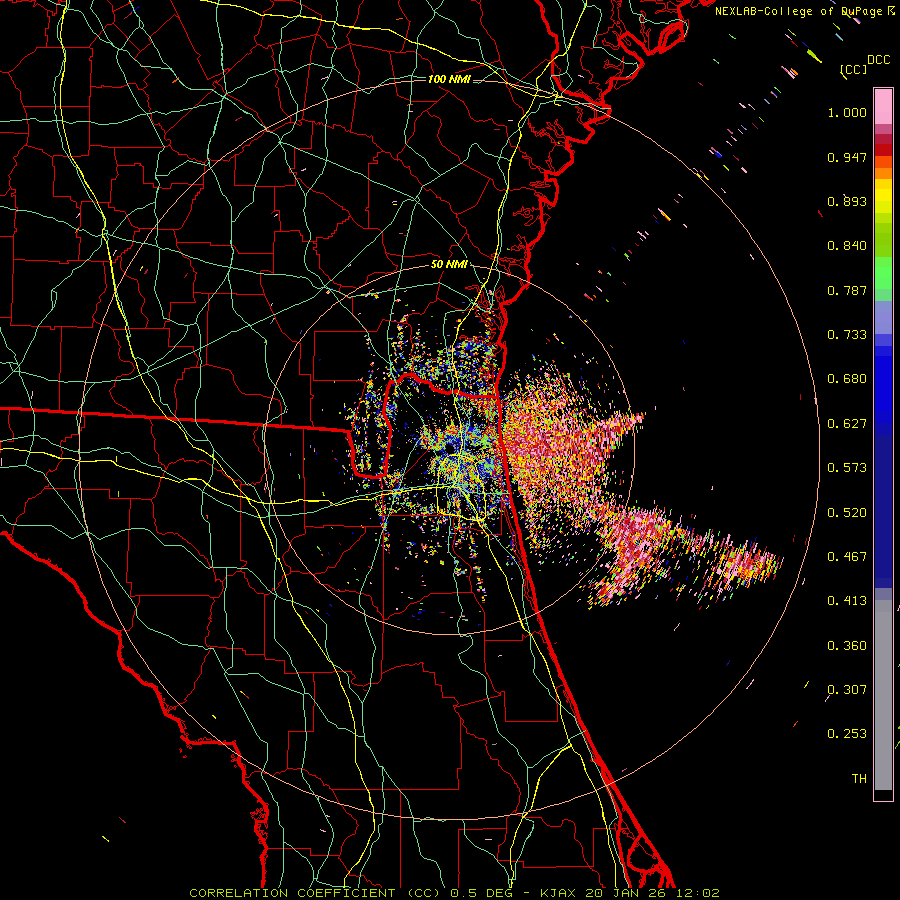Click the 0.733 legend value
The width and height of the screenshot is (900, 900).
click(x=847, y=335)
